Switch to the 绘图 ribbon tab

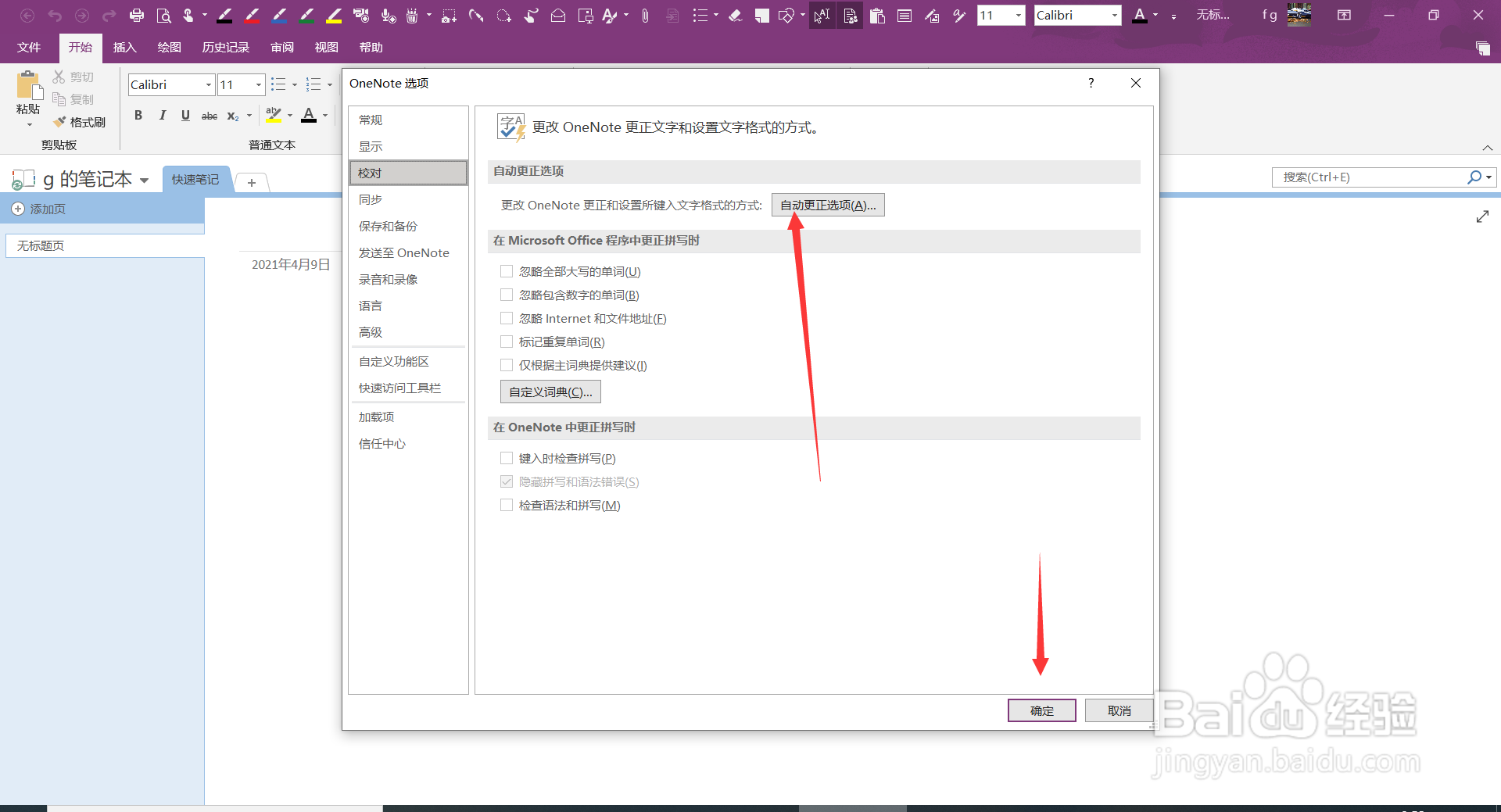coord(169,48)
